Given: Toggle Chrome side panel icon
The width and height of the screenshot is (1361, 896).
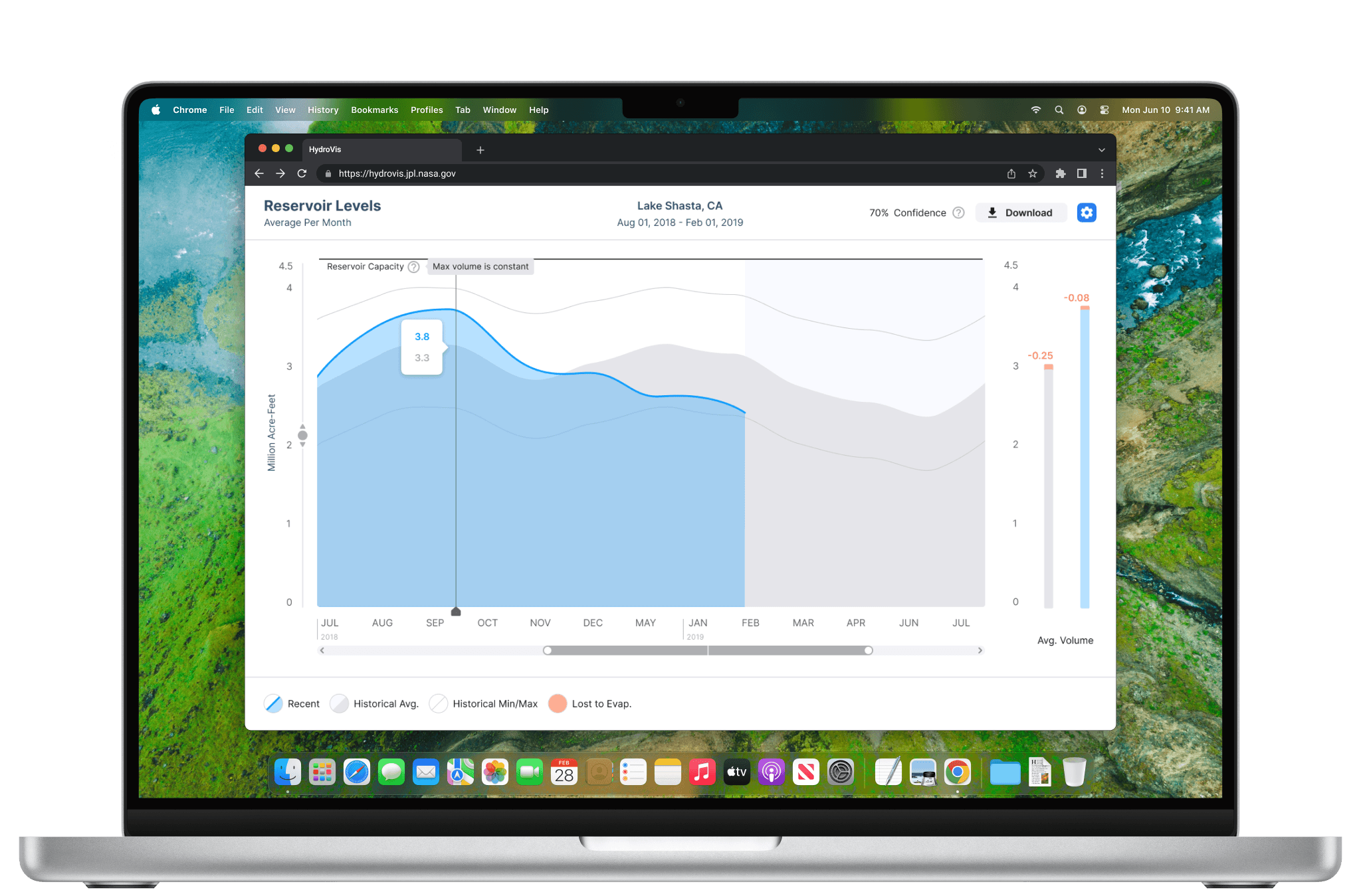Looking at the screenshot, I should pyautogui.click(x=1081, y=173).
